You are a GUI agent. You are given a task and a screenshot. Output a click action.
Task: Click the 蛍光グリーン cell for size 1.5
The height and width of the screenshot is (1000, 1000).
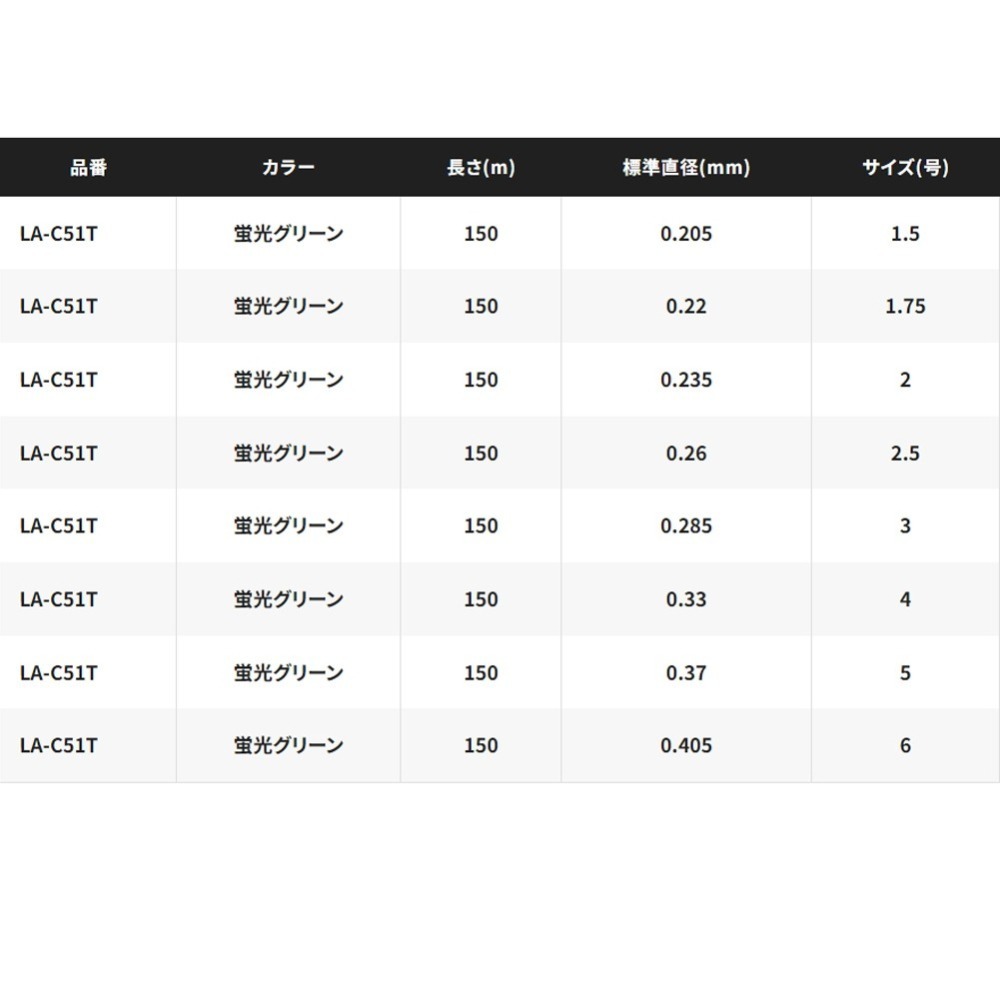pyautogui.click(x=288, y=234)
